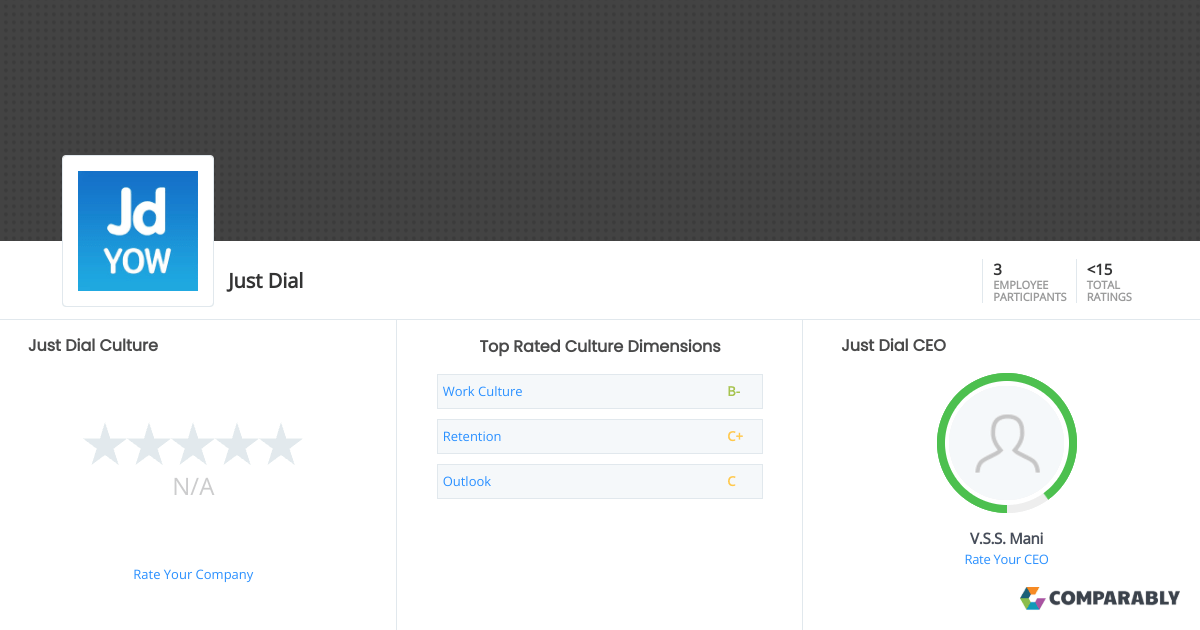The width and height of the screenshot is (1200, 630).
Task: Open the Rate Your Company link
Action: point(193,574)
